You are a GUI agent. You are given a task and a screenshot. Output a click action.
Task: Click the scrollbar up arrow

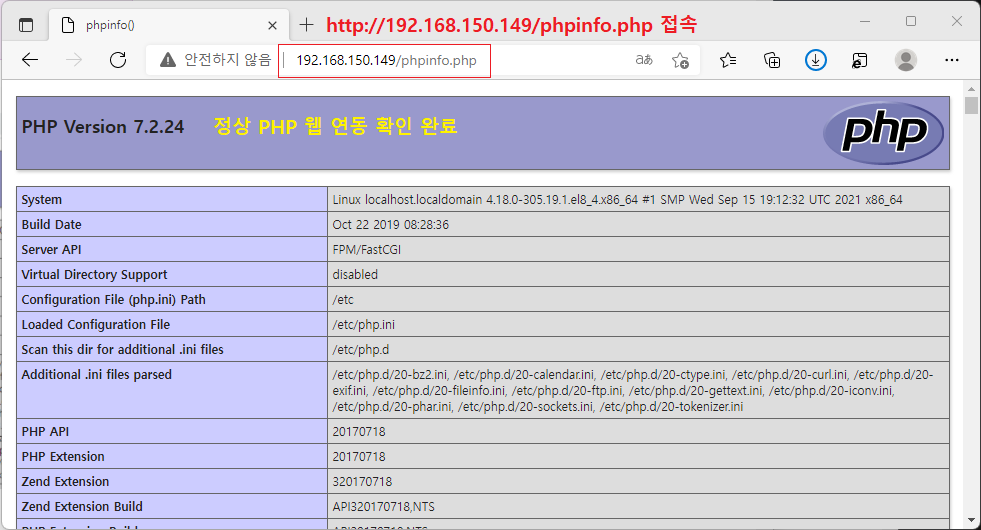click(971, 89)
